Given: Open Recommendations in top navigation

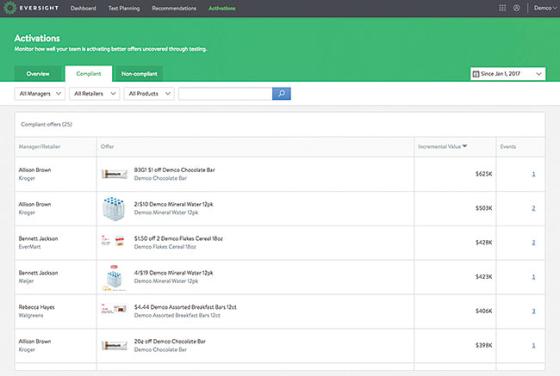Looking at the screenshot, I should [174, 8].
